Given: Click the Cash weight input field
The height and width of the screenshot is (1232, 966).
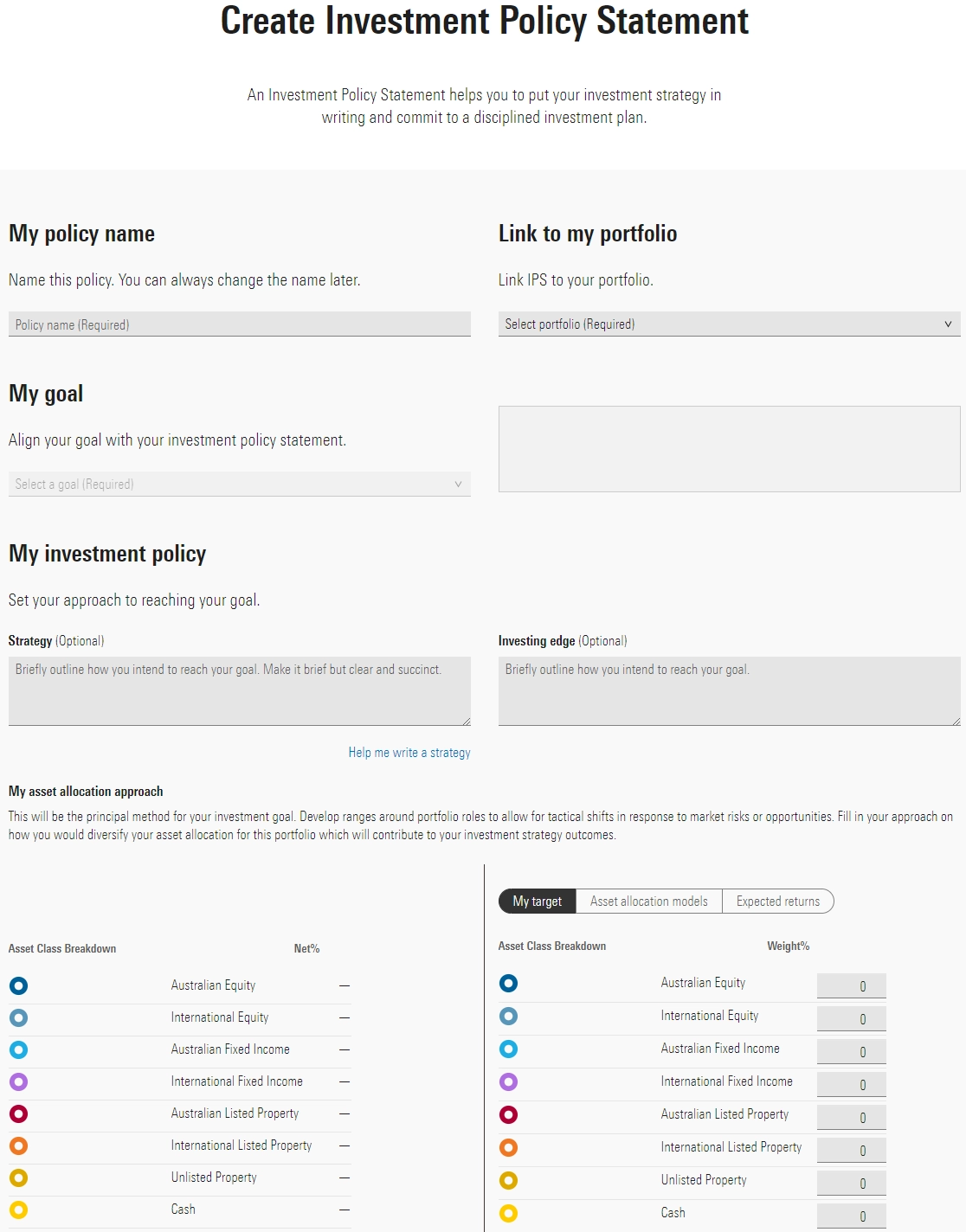Looking at the screenshot, I should (851, 1216).
